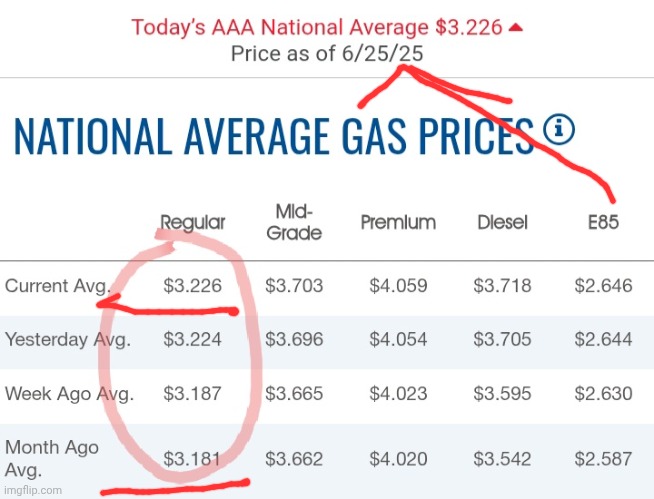Click the current Diesel price $3.718
The width and height of the screenshot is (654, 499).
[502, 286]
